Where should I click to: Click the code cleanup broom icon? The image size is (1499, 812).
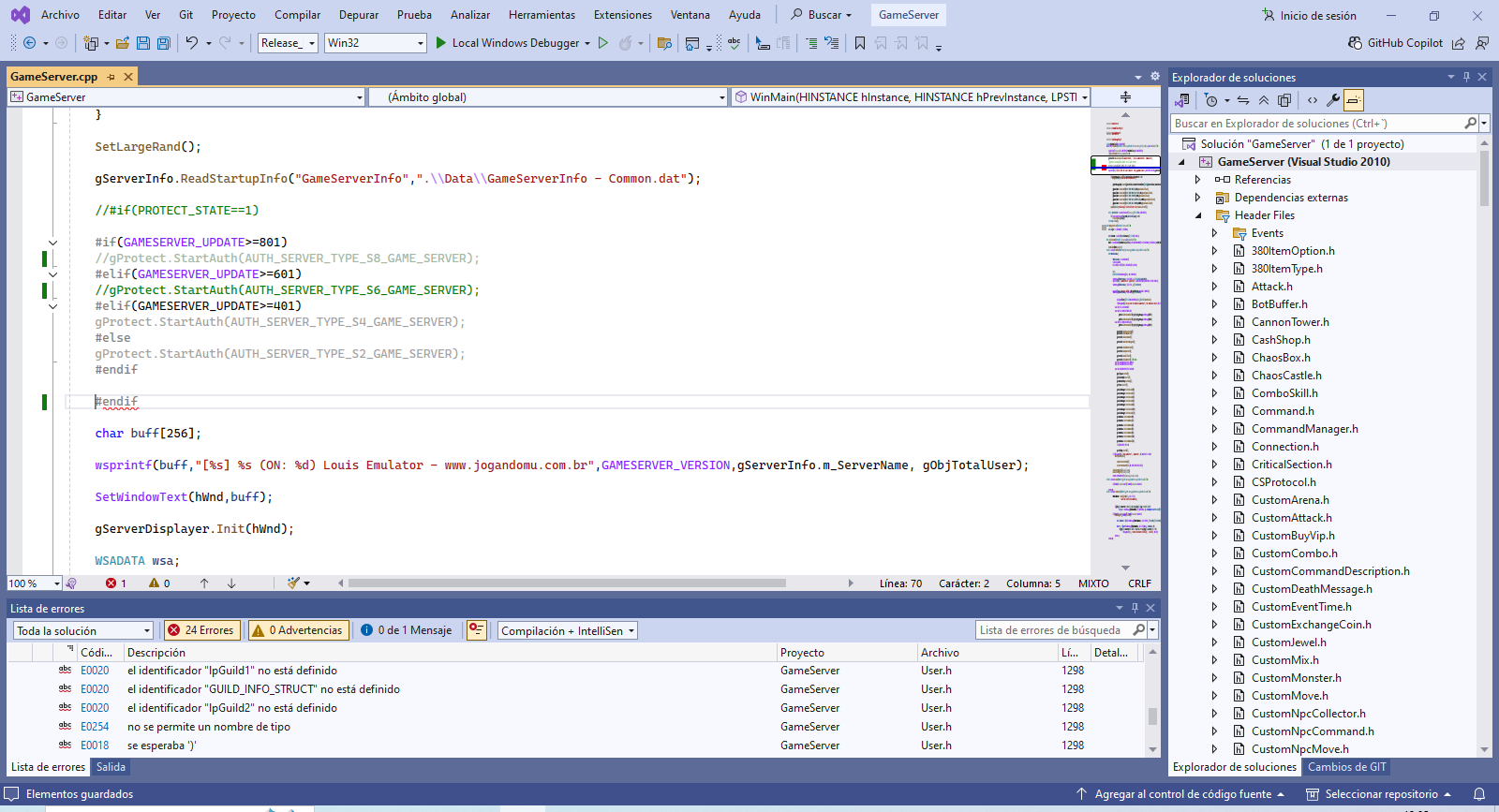click(293, 583)
